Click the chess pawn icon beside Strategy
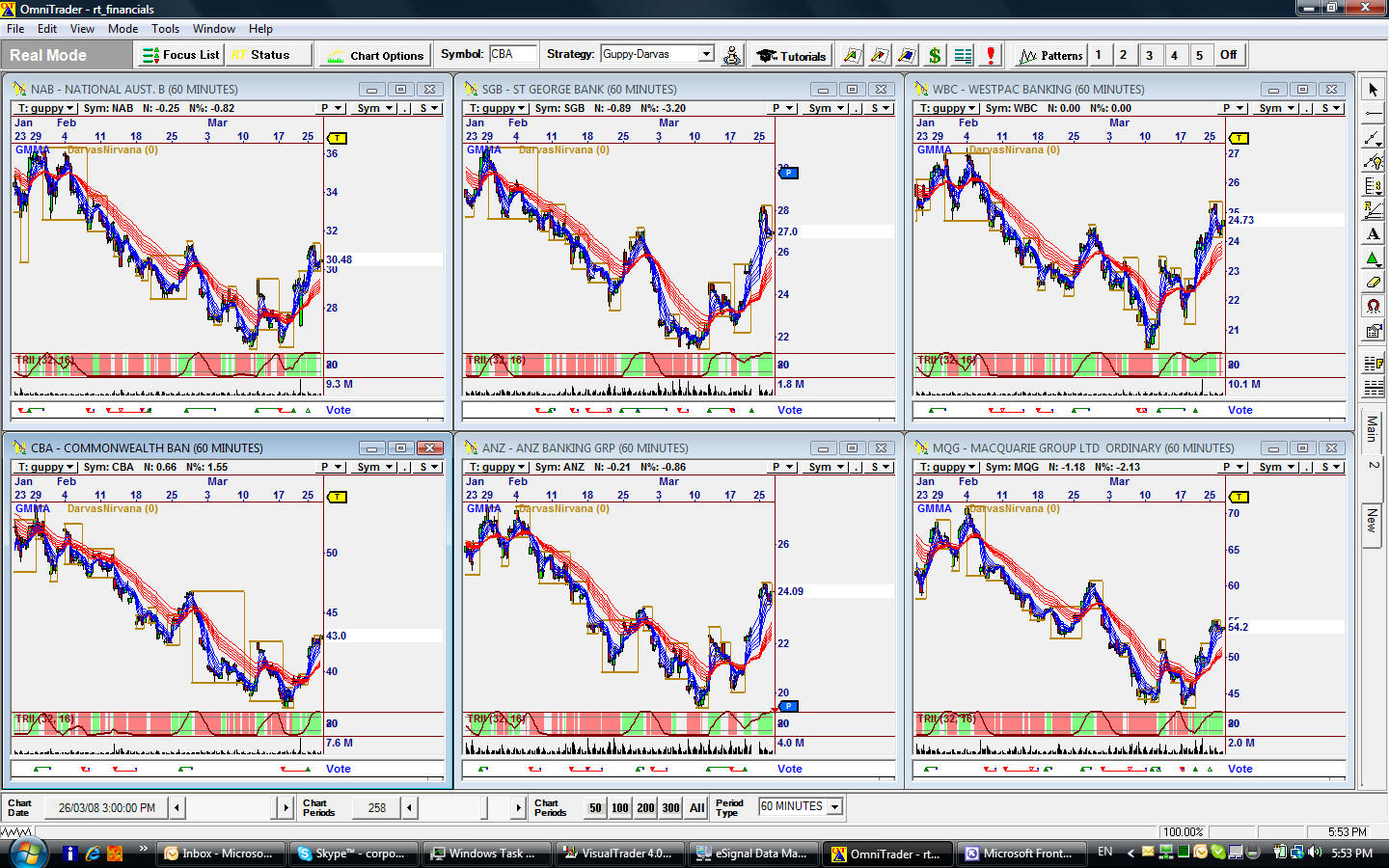The height and width of the screenshot is (868, 1389). [732, 55]
